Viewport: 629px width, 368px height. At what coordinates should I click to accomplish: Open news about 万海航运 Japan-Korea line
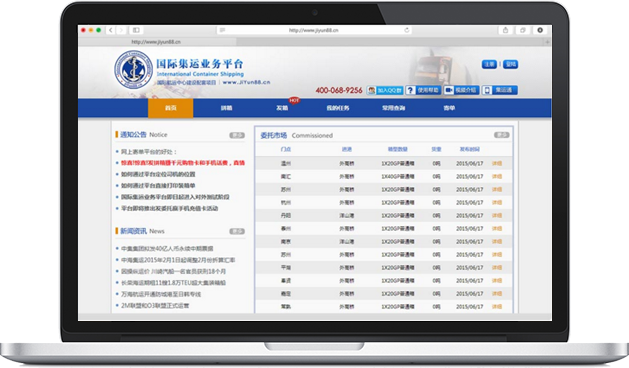coord(161,294)
